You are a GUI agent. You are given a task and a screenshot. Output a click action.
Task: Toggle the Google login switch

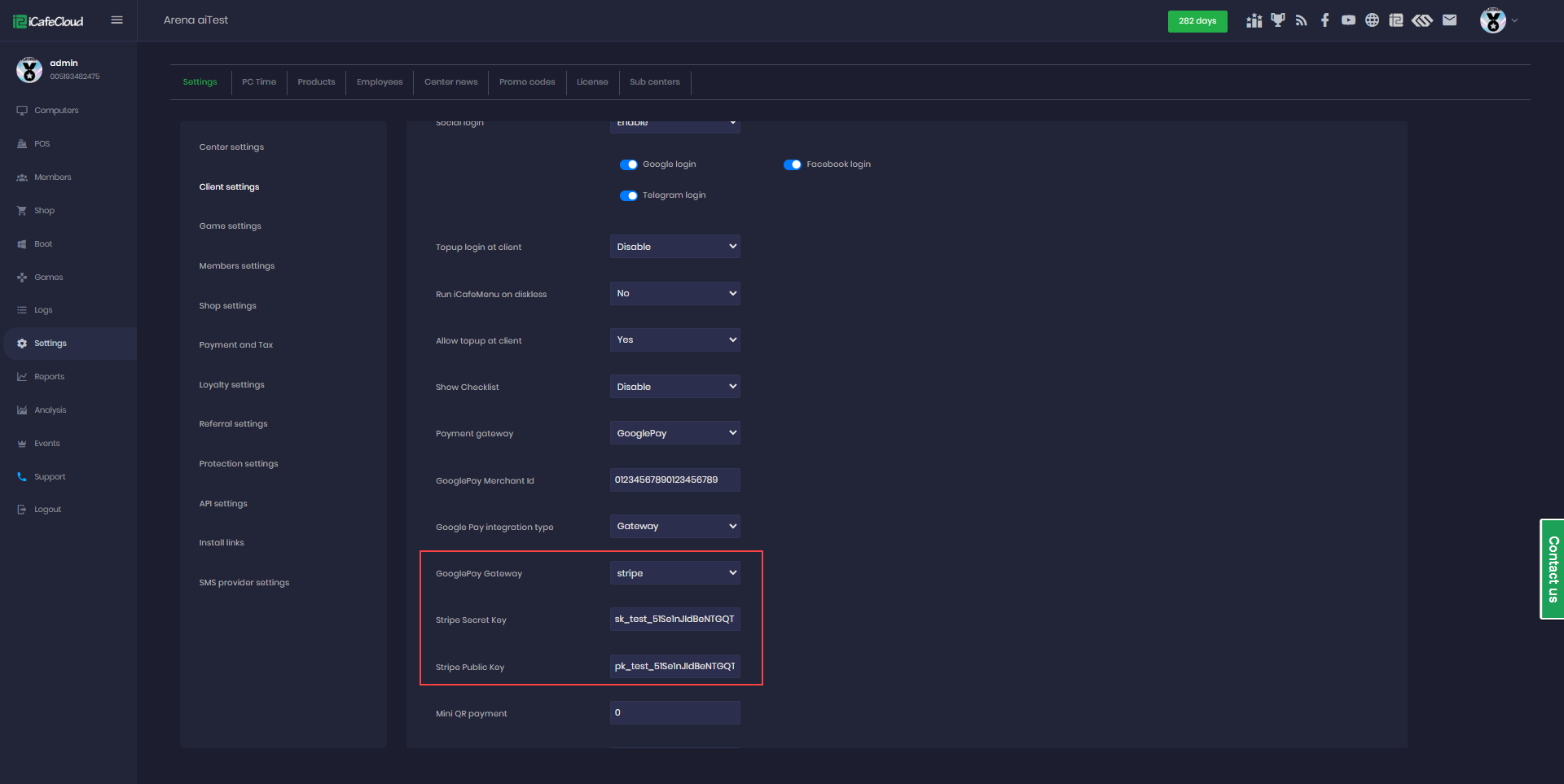pyautogui.click(x=628, y=164)
